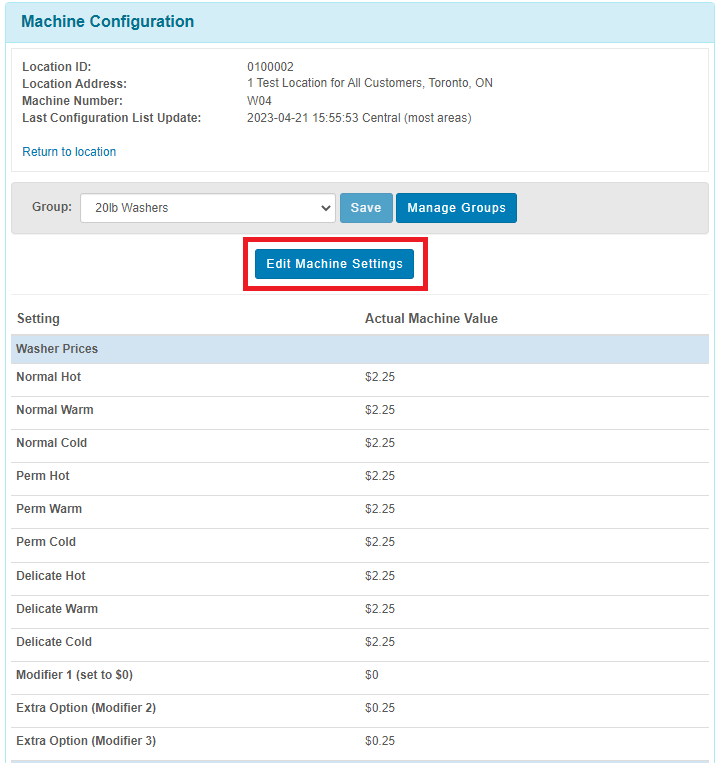
Task: Click the $2.25 value for Delicate Cold
Action: 379,642
